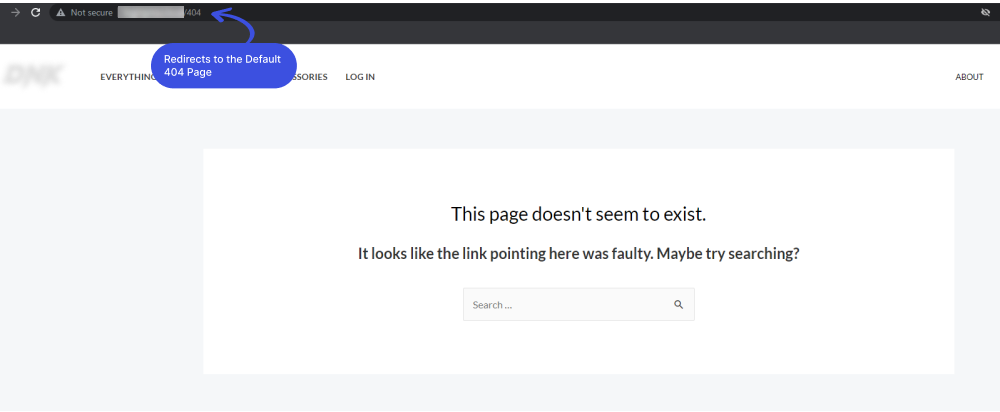Reload the page with the refresh icon
This screenshot has width=1000, height=412.
point(36,12)
